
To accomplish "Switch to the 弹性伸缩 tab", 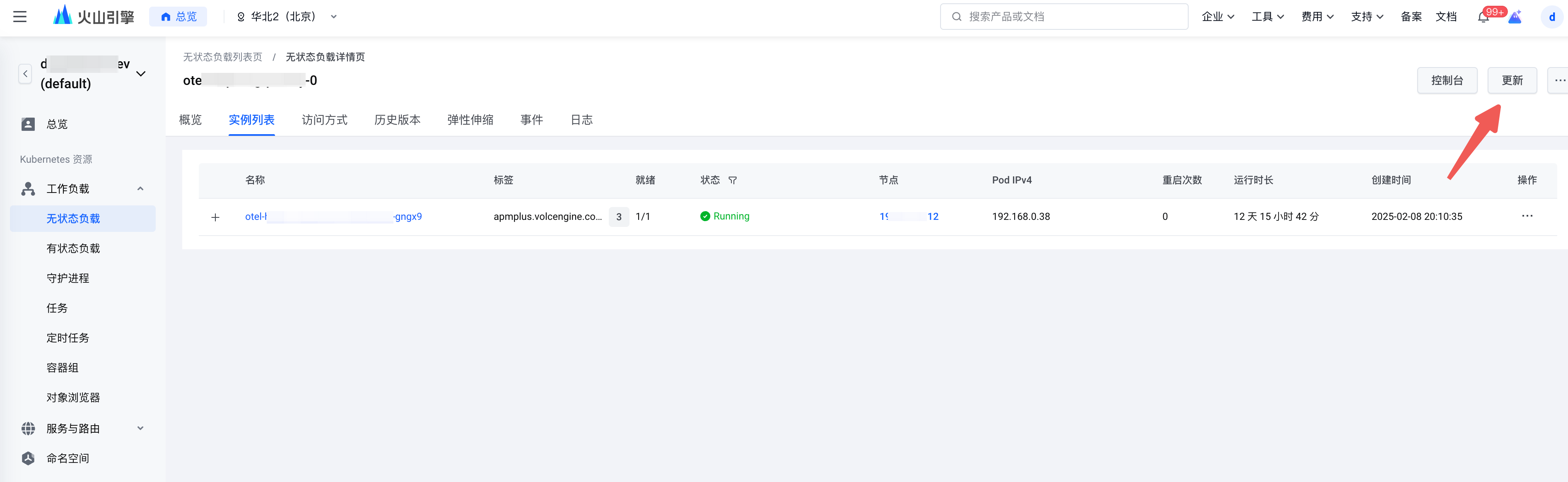I will [470, 120].
